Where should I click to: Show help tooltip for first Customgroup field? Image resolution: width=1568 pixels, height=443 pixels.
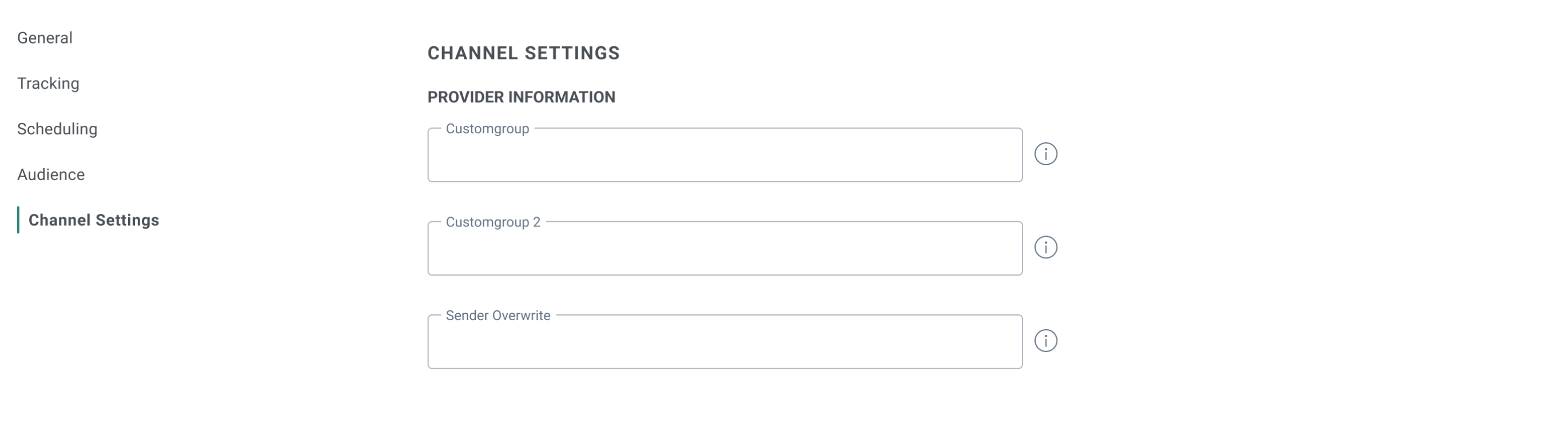tap(1045, 154)
